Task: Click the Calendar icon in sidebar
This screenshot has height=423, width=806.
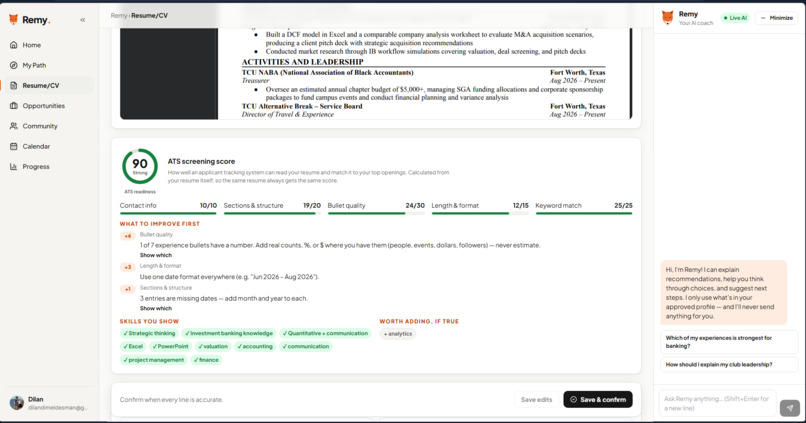Action: (13, 146)
